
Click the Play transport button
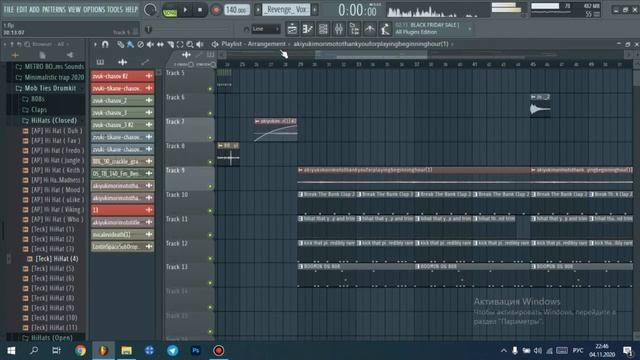[185, 10]
